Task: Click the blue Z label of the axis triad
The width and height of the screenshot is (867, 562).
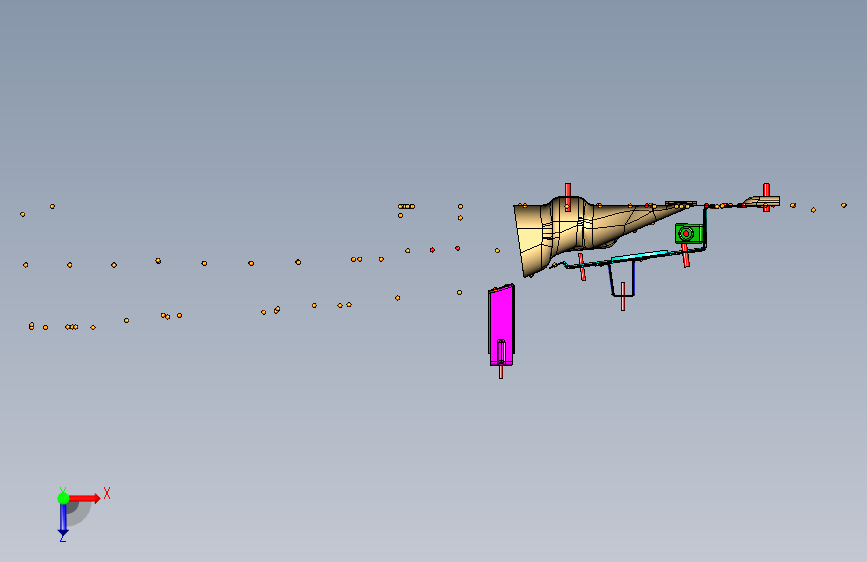Action: click(62, 537)
